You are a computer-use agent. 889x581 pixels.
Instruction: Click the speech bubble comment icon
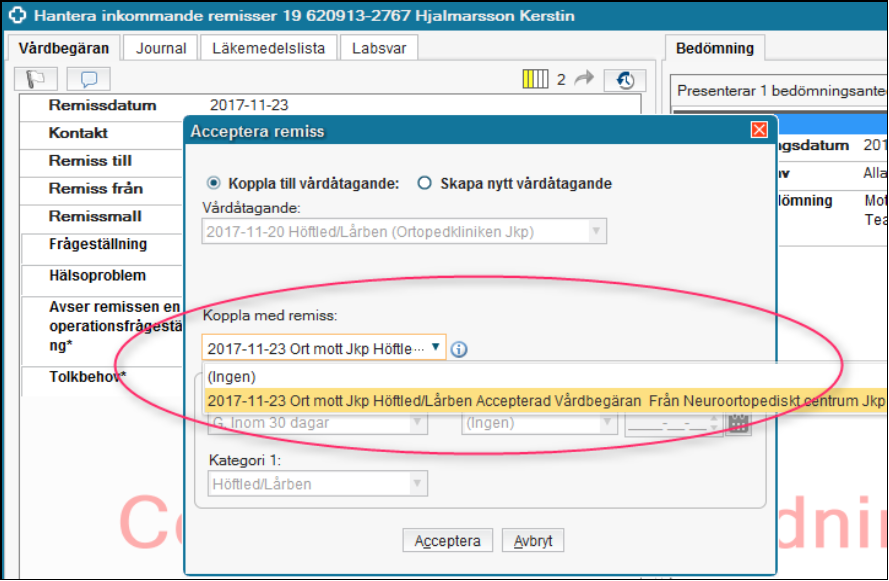(x=88, y=79)
